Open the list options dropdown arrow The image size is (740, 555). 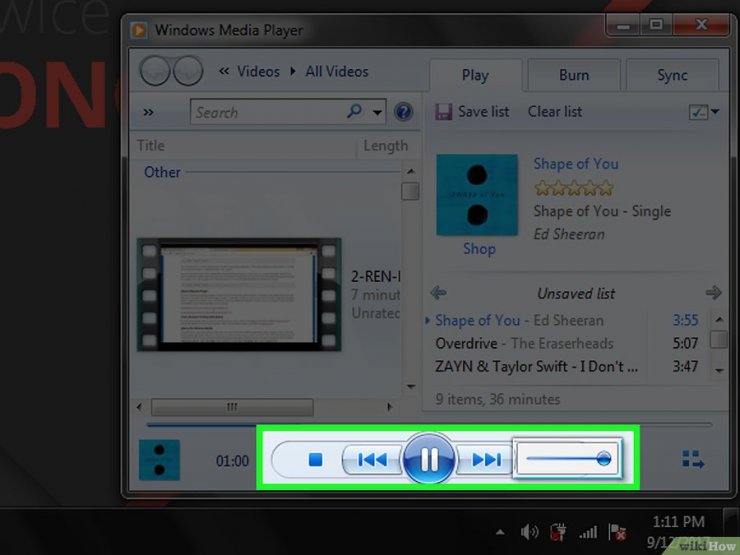[x=715, y=112]
